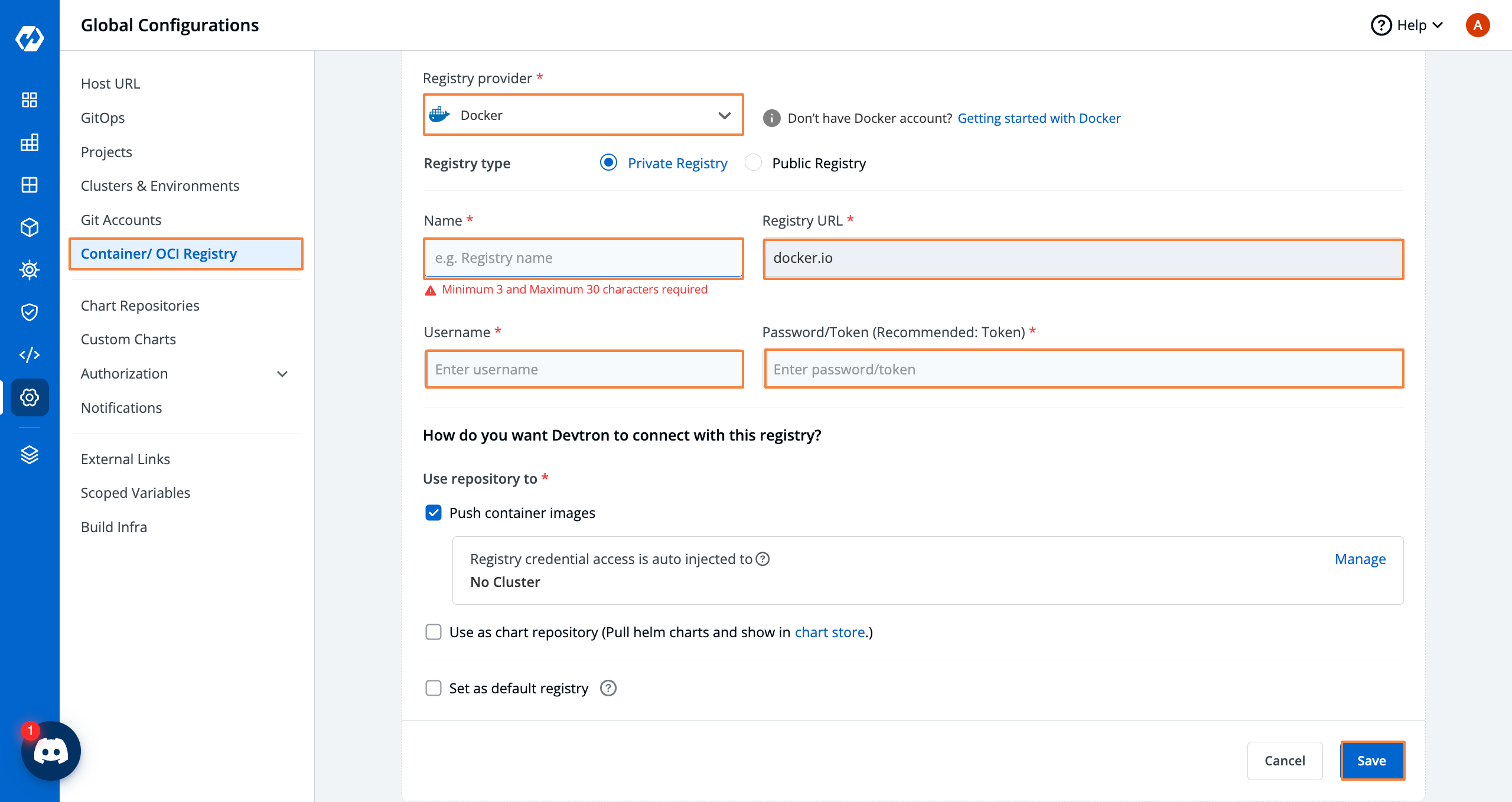This screenshot has height=802, width=1512.
Task: Go to Host URL settings
Action: click(110, 84)
